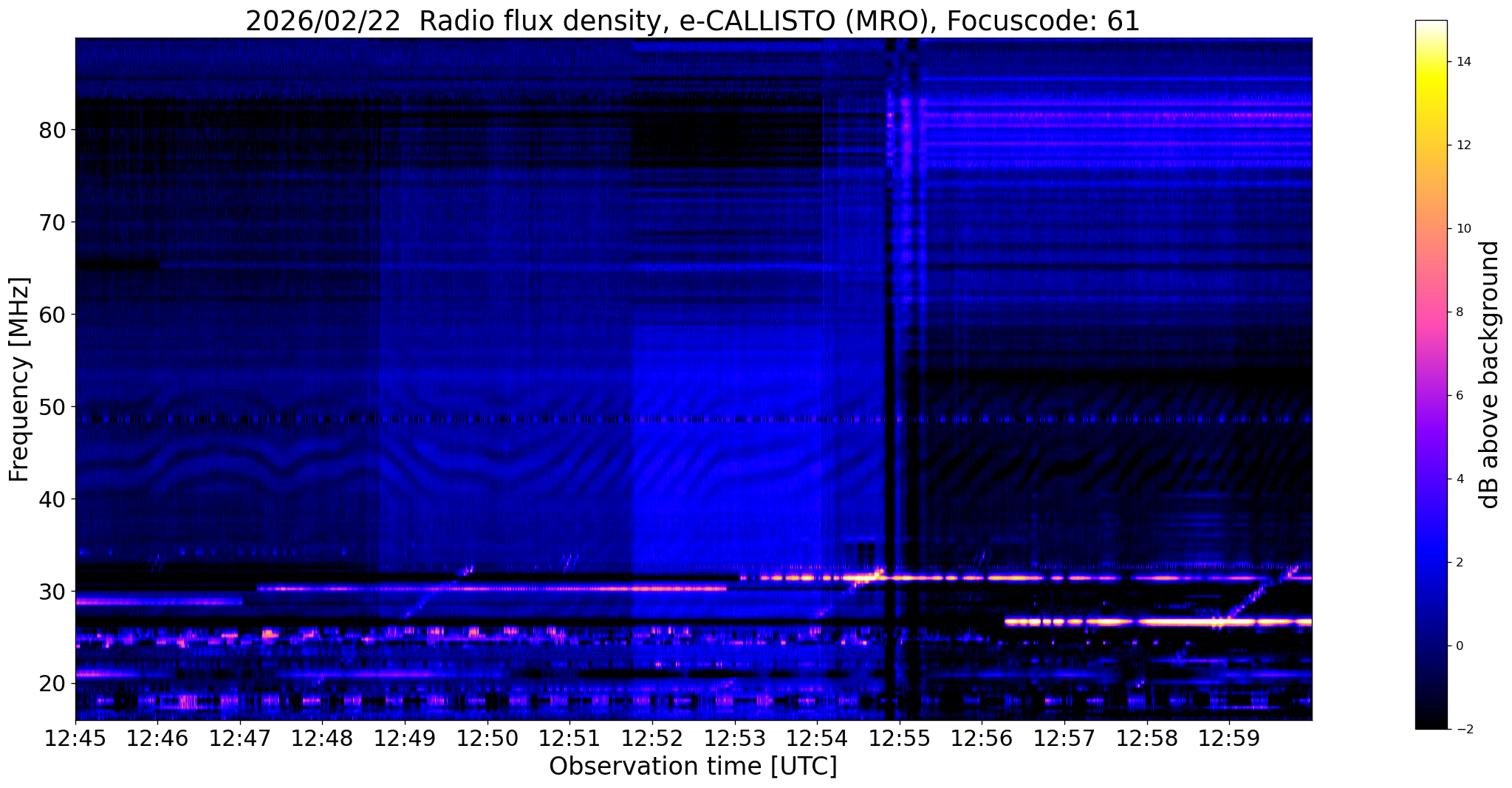Click the 80 MHz frequency tick label
The image size is (1512, 788).
coord(52,130)
